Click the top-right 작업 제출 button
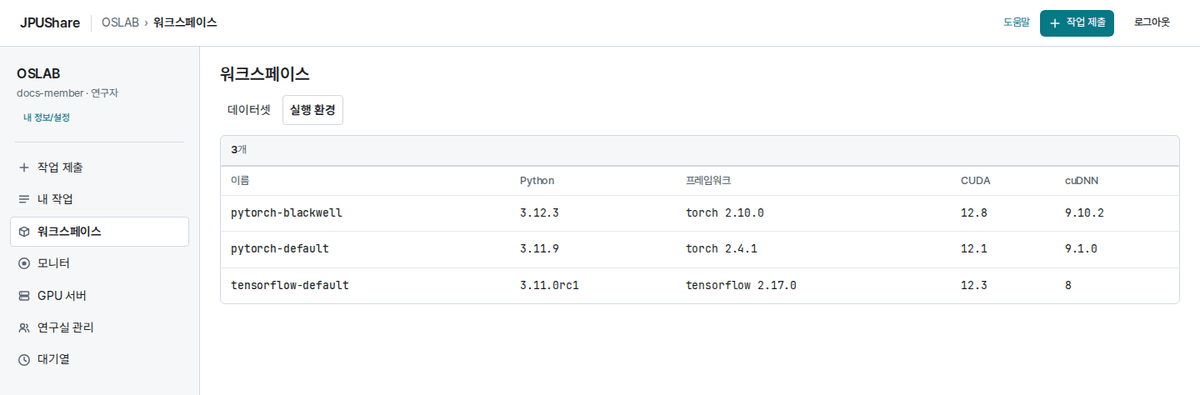The image size is (1200, 395). coord(1077,22)
